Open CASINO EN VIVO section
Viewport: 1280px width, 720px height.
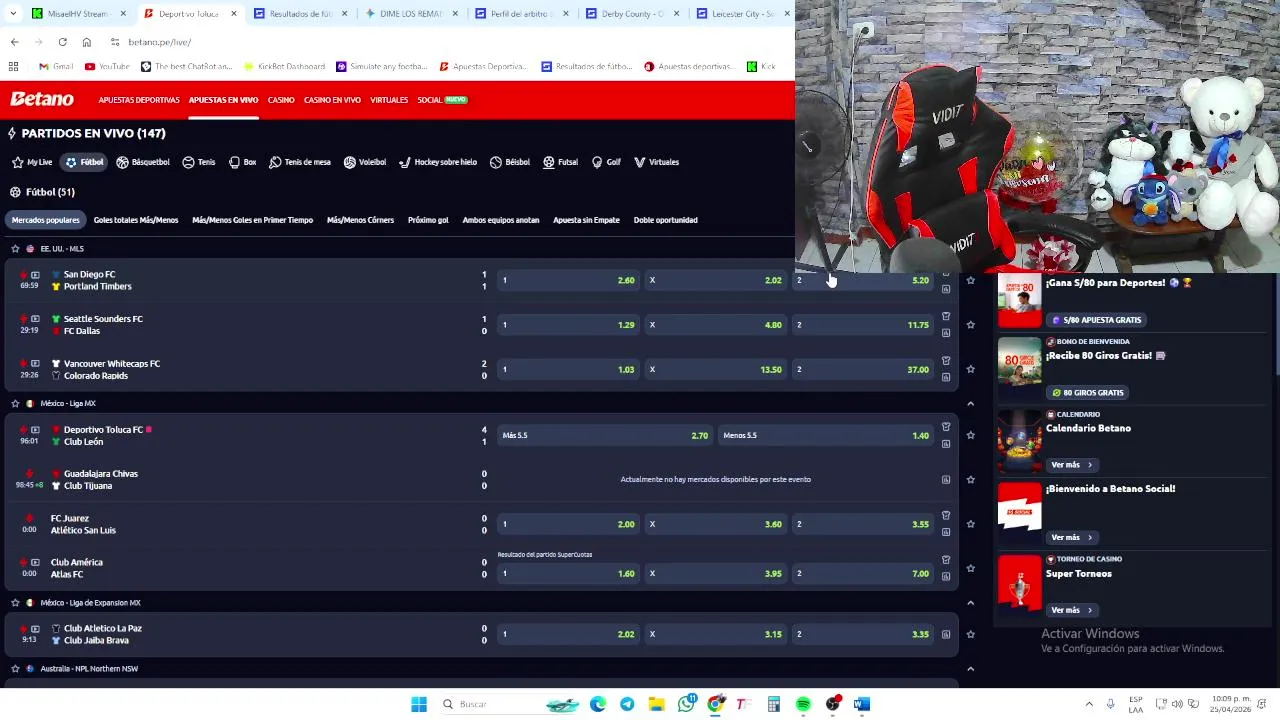coord(332,100)
